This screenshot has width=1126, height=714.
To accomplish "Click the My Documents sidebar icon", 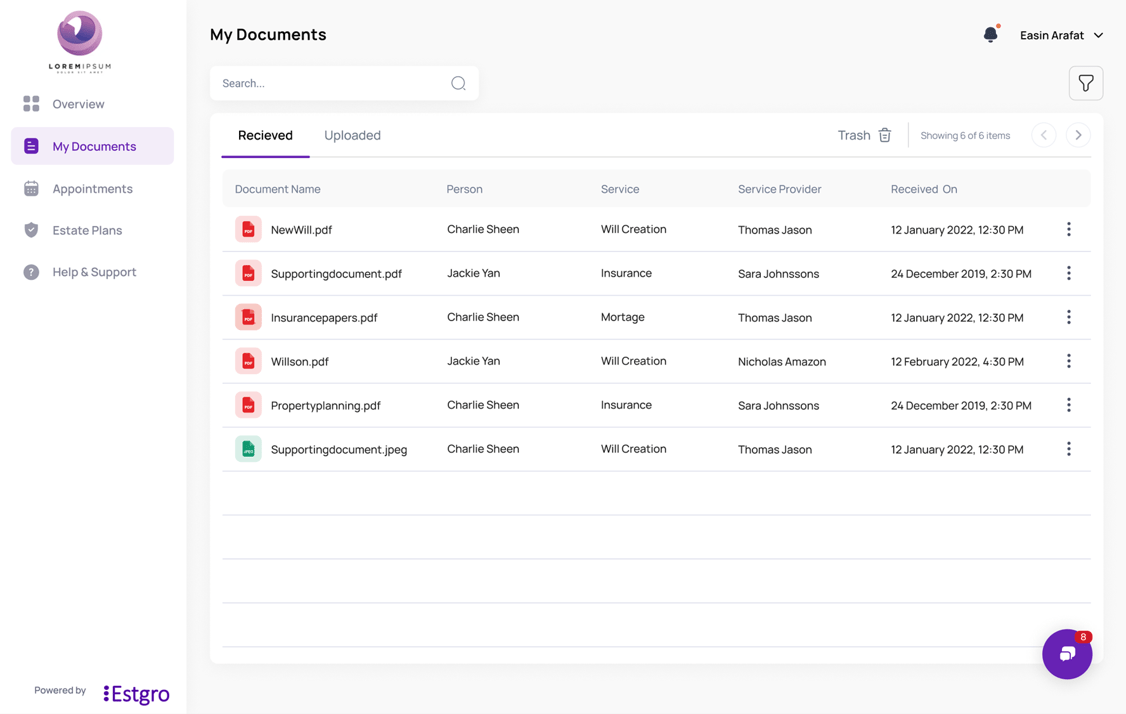I will [x=31, y=147].
